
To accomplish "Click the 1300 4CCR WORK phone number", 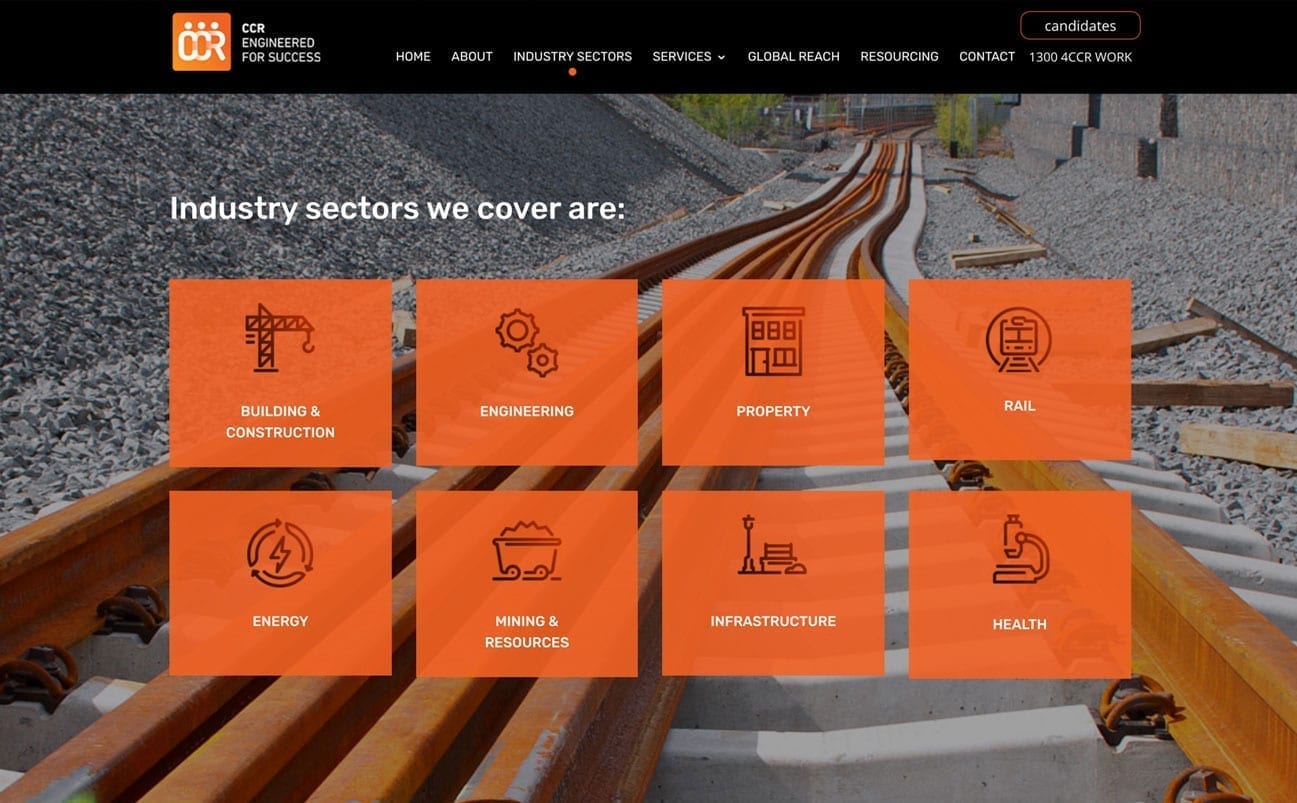I will pos(1080,57).
